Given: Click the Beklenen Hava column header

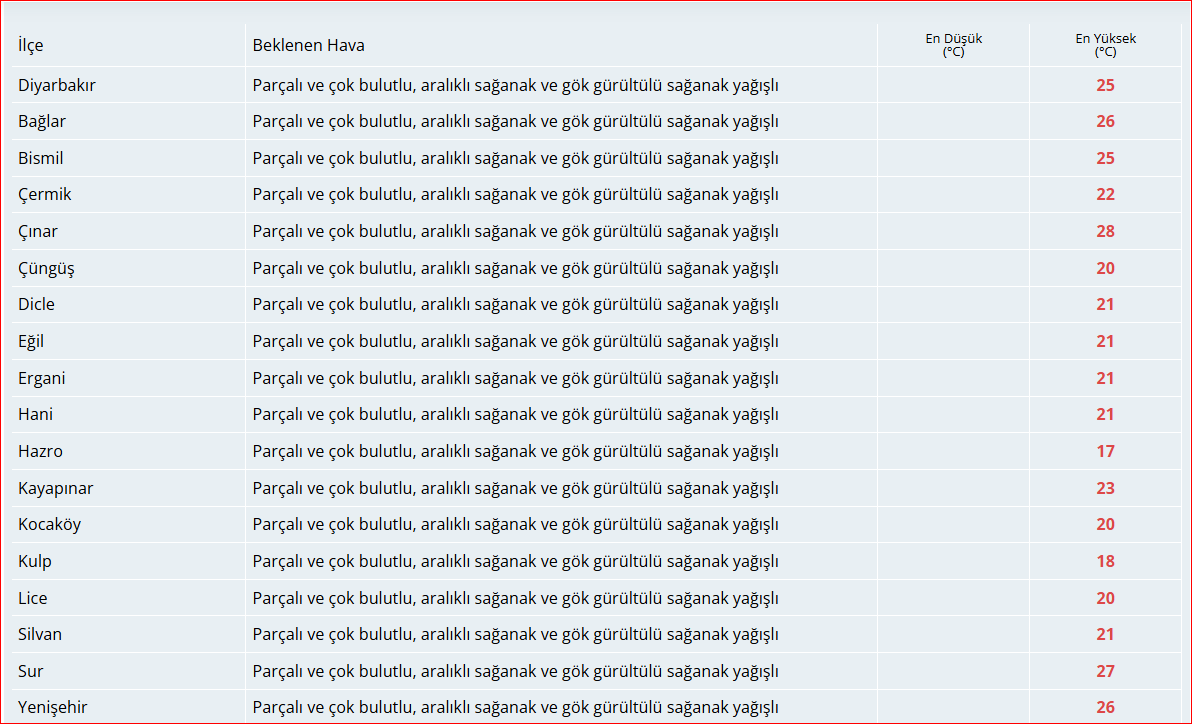Looking at the screenshot, I should pos(308,46).
